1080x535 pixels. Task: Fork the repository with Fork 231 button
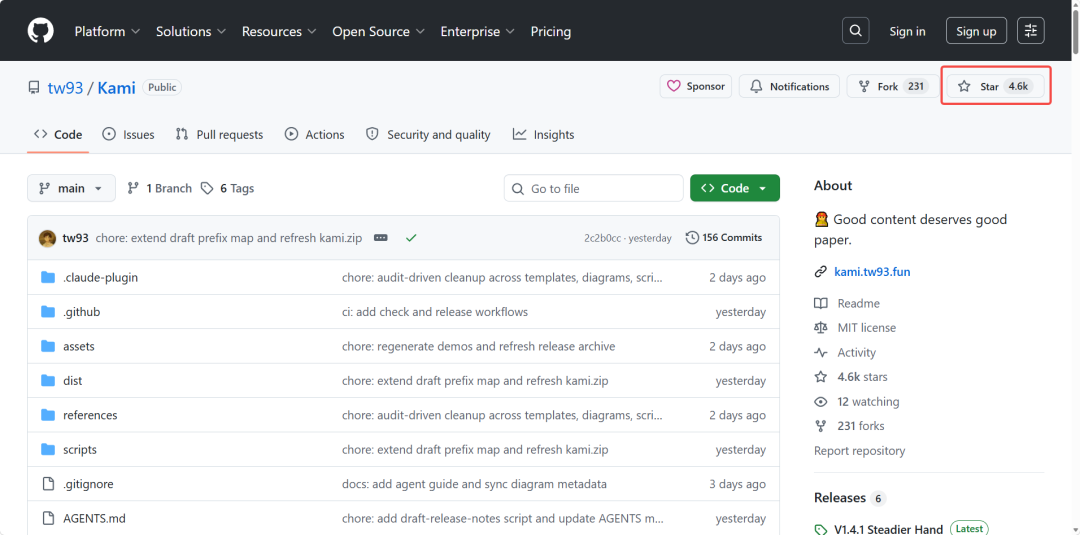tap(891, 87)
